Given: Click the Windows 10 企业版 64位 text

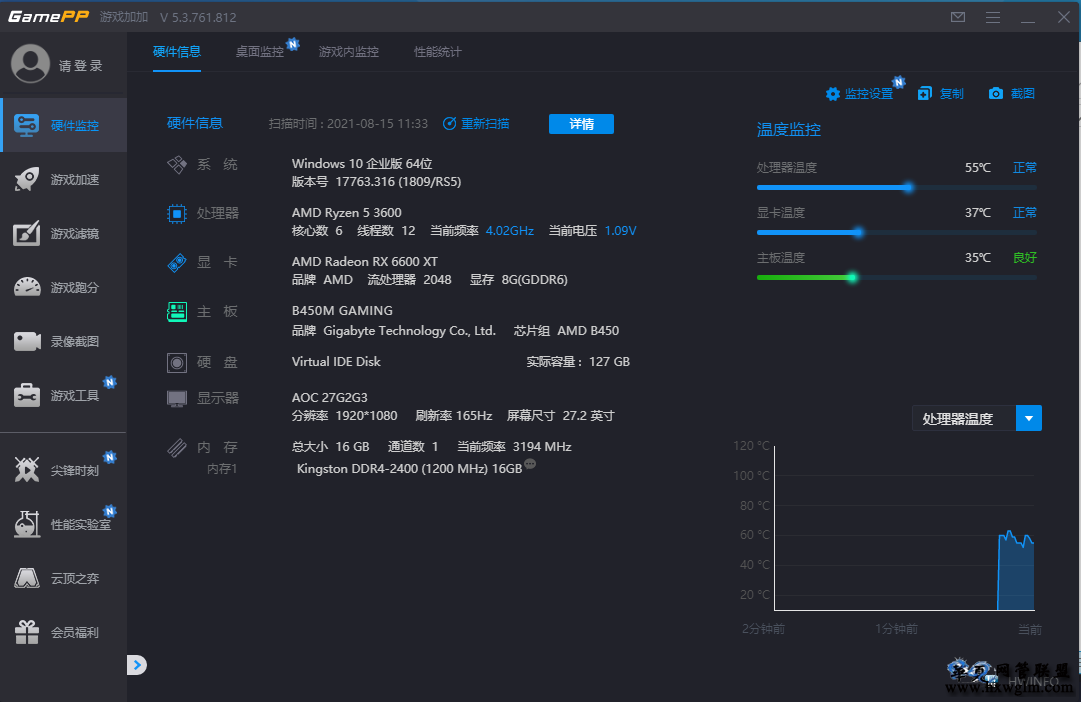Looking at the screenshot, I should pos(362,163).
